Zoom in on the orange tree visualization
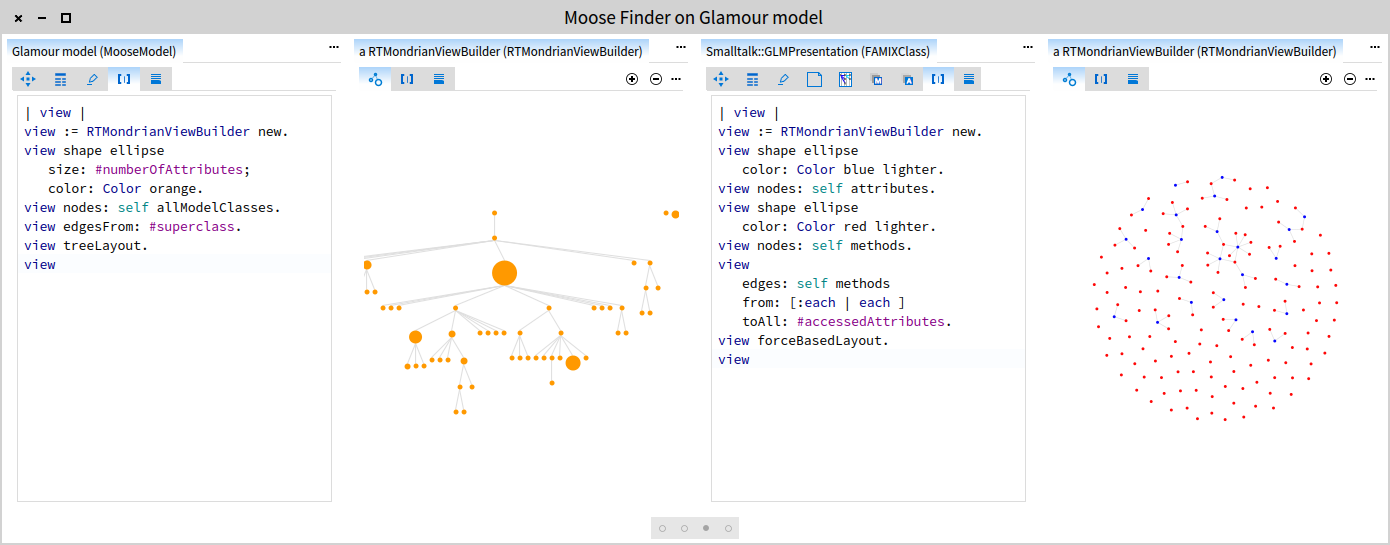 coord(632,79)
